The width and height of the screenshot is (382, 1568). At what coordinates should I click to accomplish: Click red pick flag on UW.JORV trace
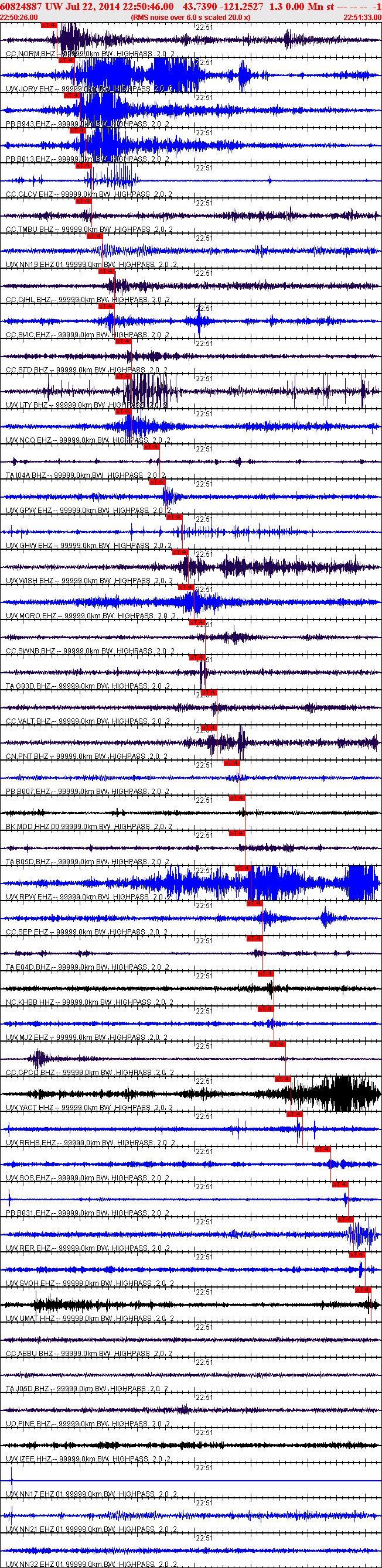(66, 60)
